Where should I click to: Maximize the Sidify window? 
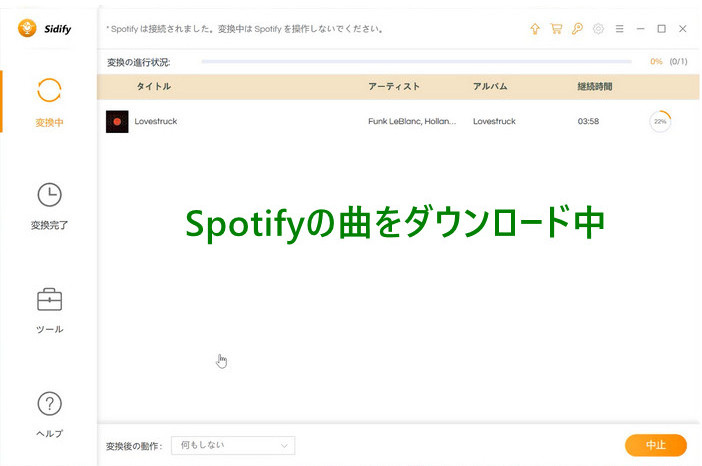coord(661,29)
